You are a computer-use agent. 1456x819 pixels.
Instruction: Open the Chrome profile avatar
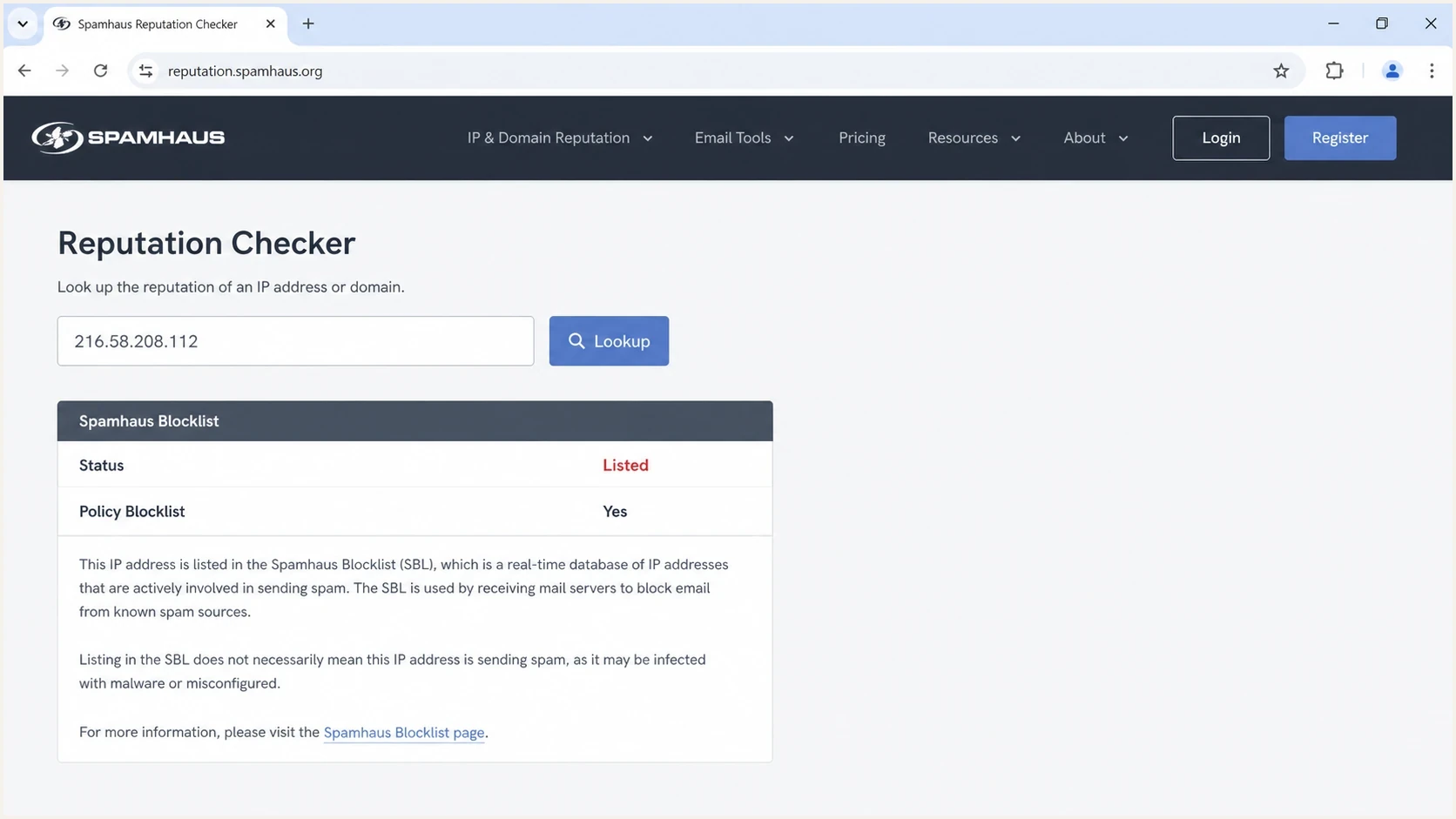point(1392,70)
